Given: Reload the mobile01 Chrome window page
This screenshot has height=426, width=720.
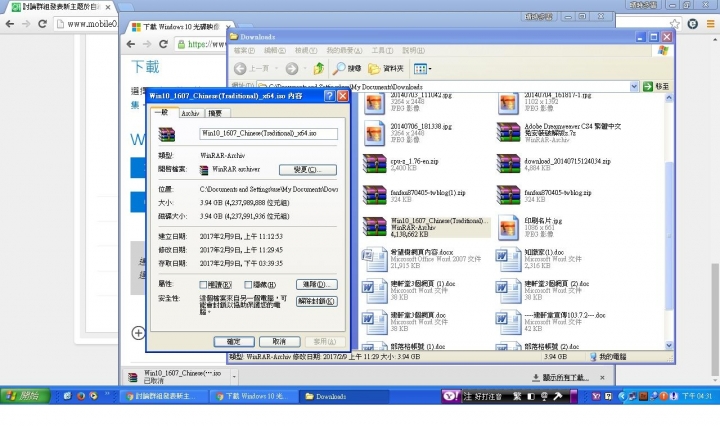Looking at the screenshot, I should [x=42, y=23].
